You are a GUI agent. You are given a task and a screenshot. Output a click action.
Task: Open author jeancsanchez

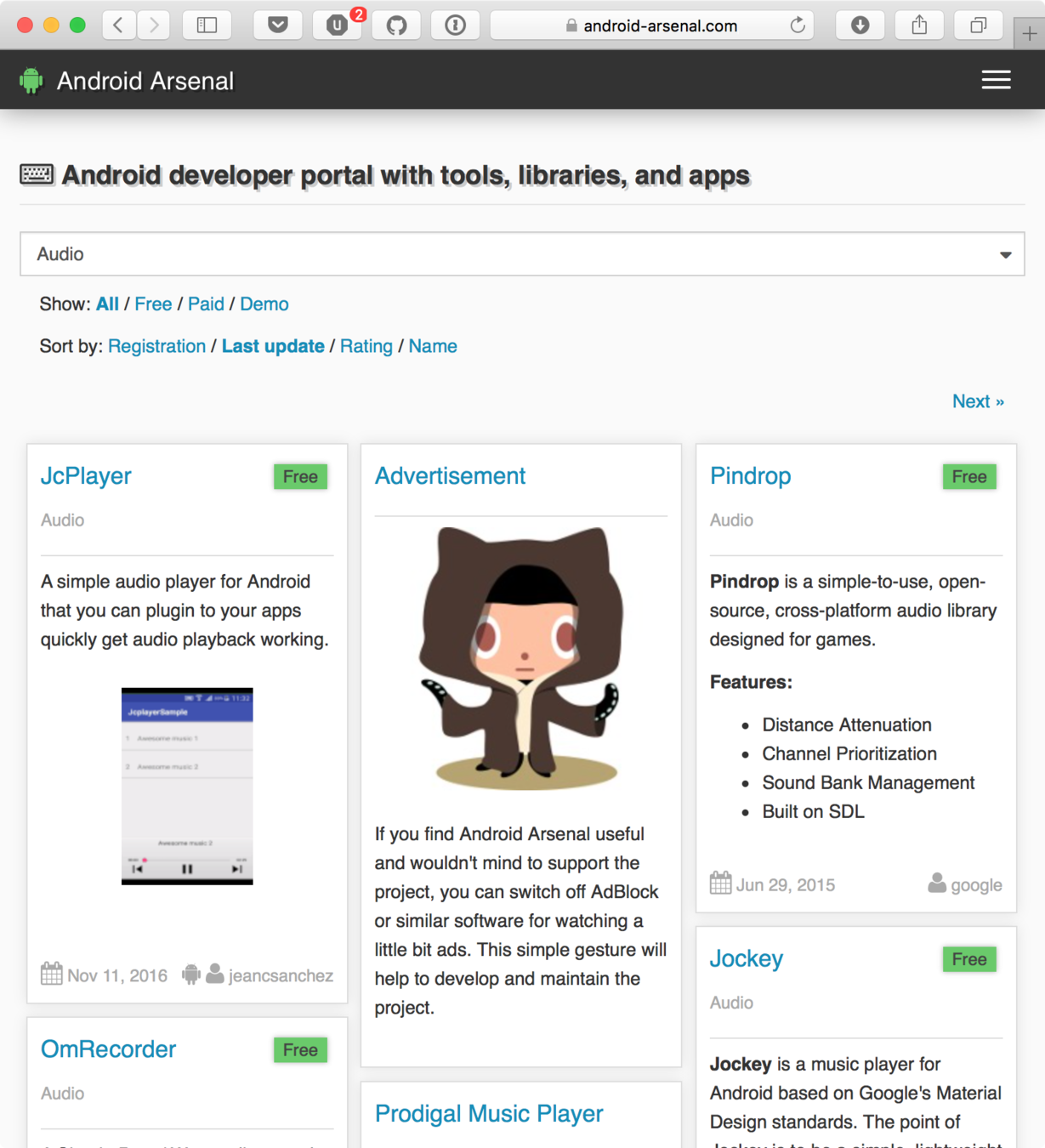pyautogui.click(x=281, y=975)
